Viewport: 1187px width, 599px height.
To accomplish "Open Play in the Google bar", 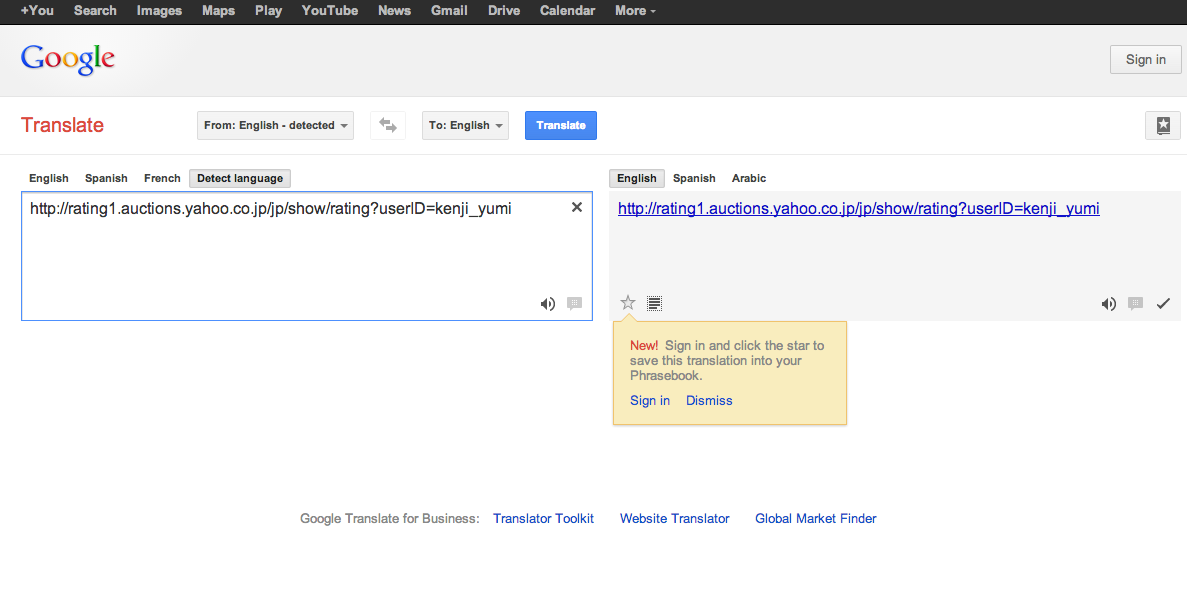I will 268,11.
